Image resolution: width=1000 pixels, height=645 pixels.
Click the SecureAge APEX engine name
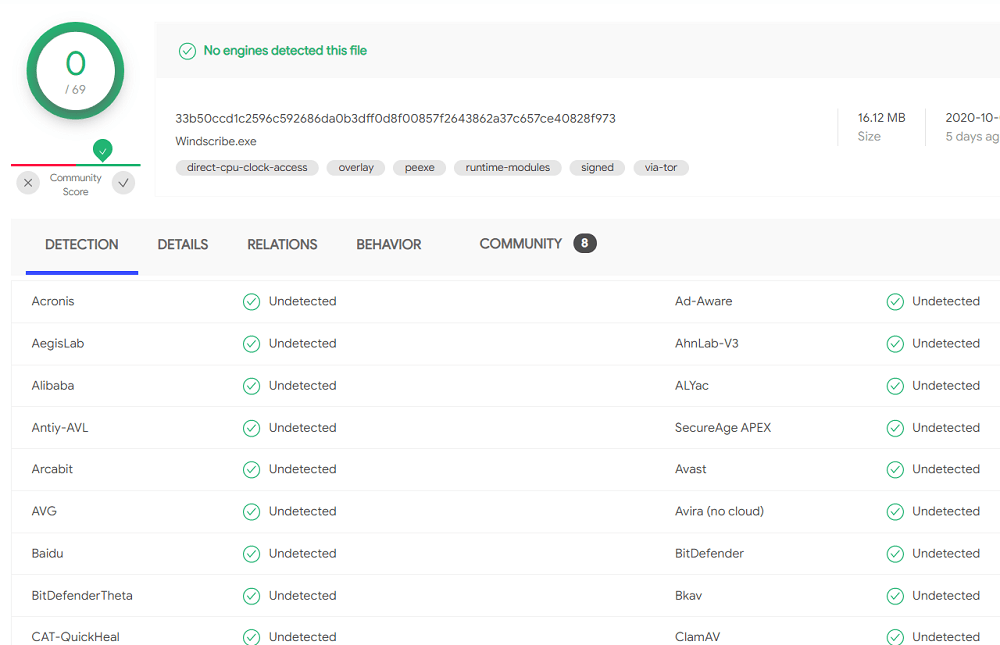[x=723, y=427]
